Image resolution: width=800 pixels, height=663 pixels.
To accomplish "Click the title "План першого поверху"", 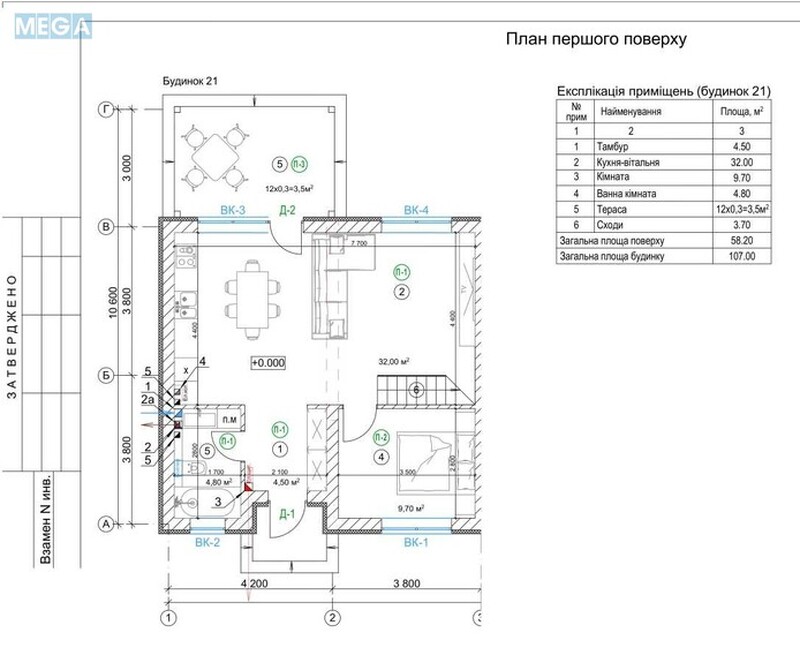I will (596, 39).
